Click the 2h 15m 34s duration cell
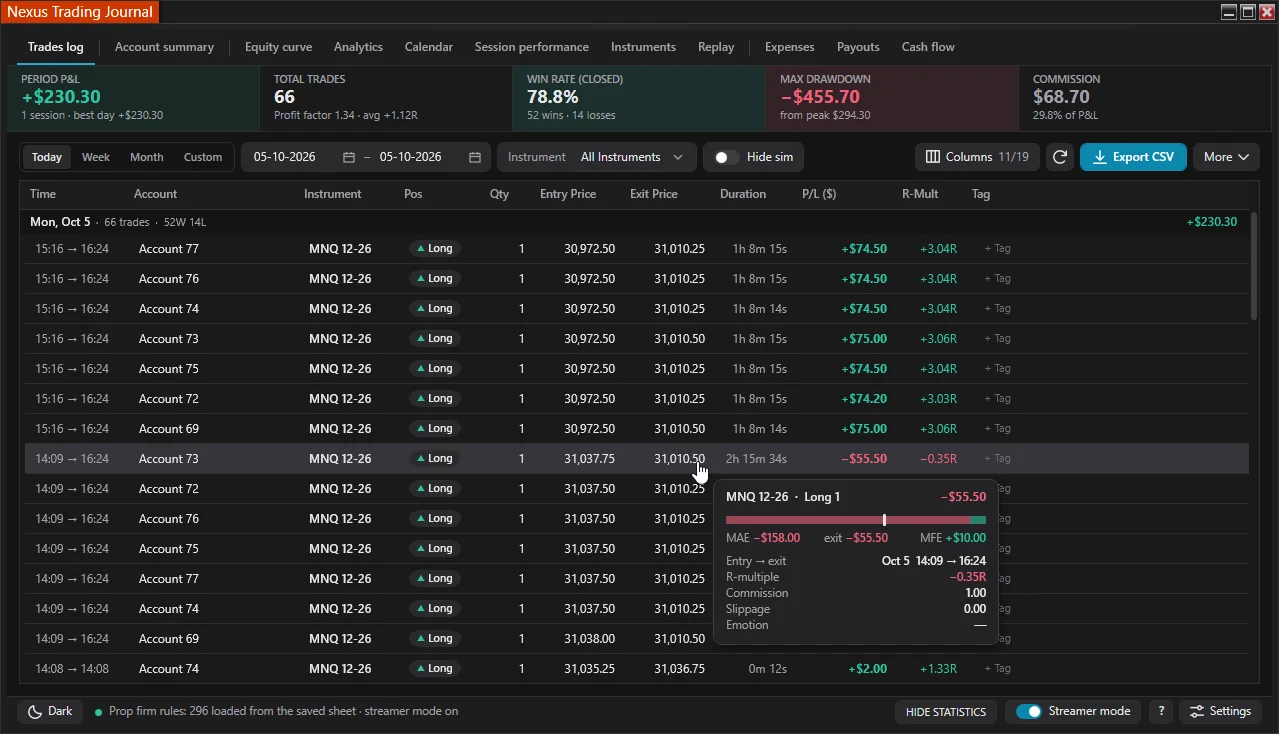Image resolution: width=1279 pixels, height=734 pixels. point(756,458)
